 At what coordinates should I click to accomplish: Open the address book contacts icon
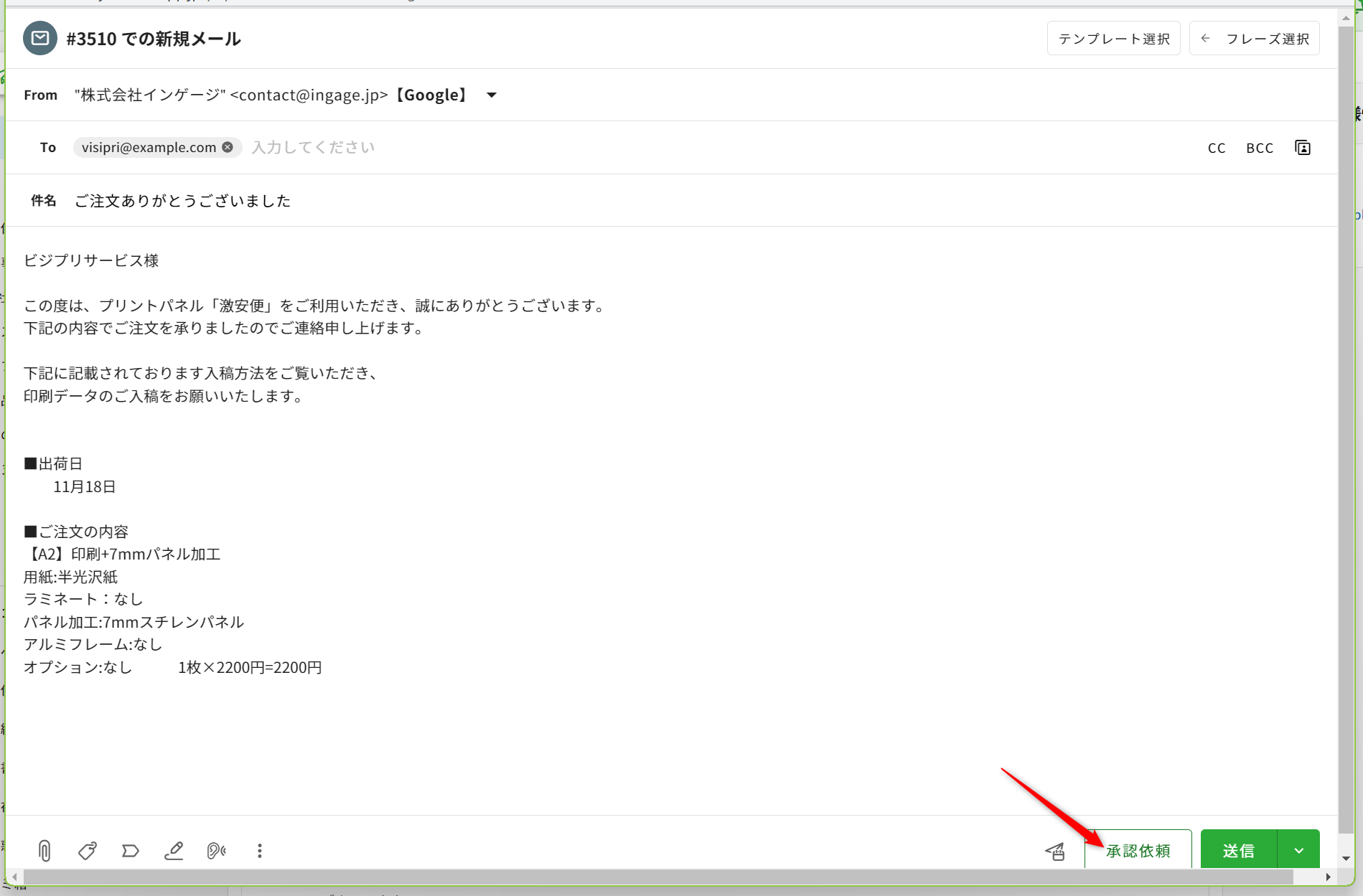pos(1303,148)
